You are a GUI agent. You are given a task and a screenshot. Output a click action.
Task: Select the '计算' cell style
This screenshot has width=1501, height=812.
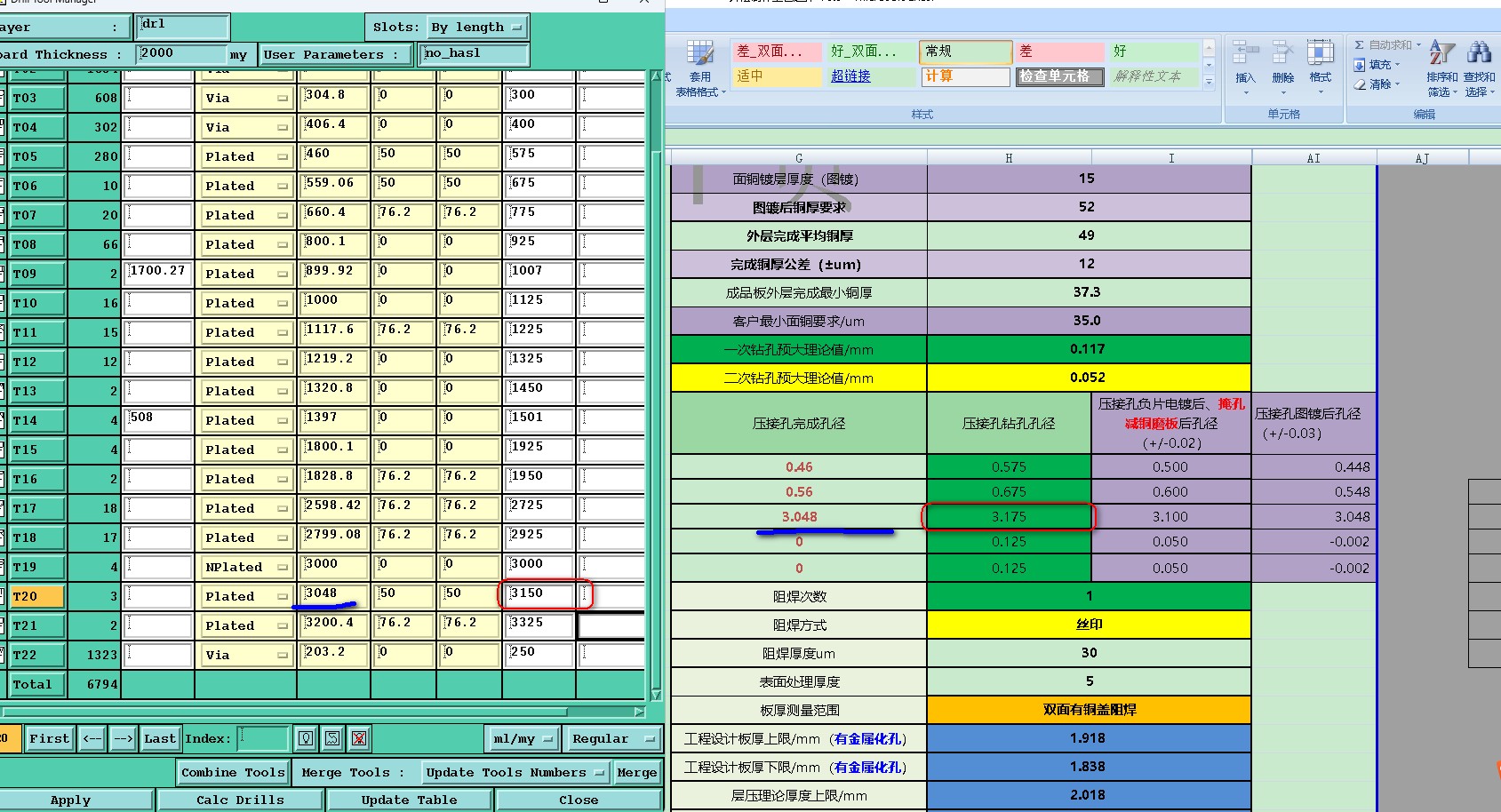(965, 76)
